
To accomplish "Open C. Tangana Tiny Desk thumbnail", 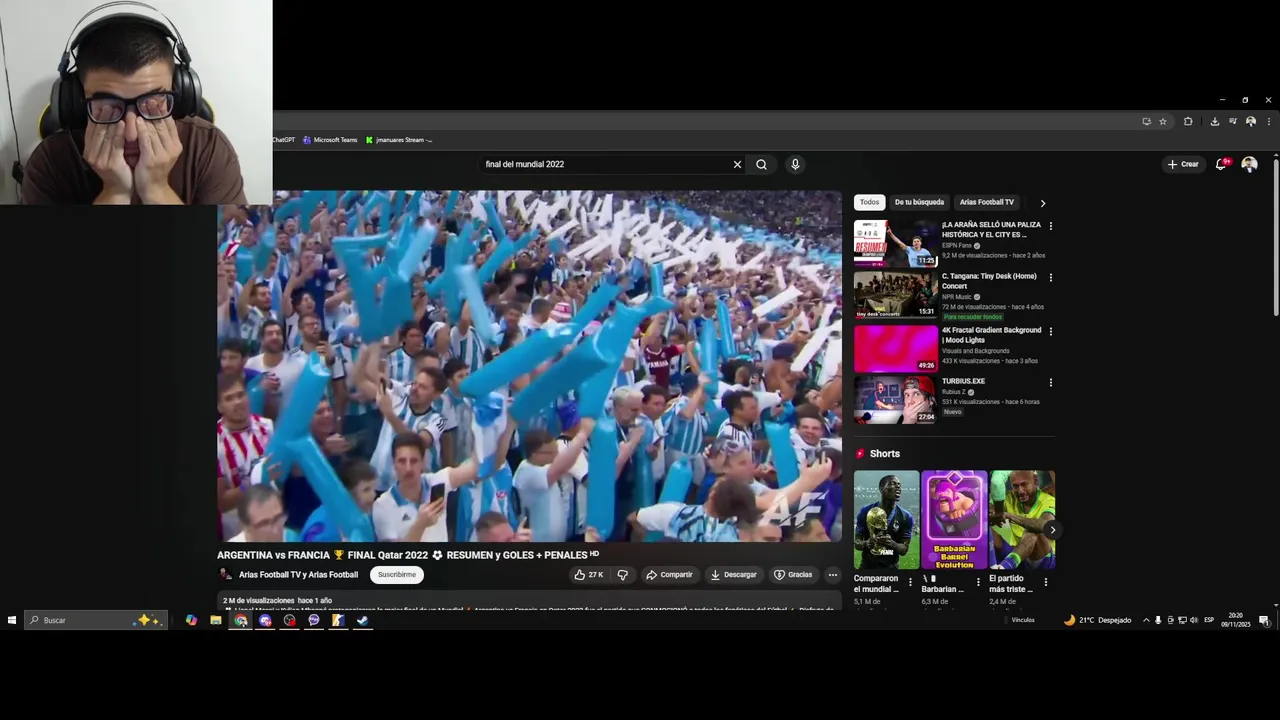I will pos(896,295).
